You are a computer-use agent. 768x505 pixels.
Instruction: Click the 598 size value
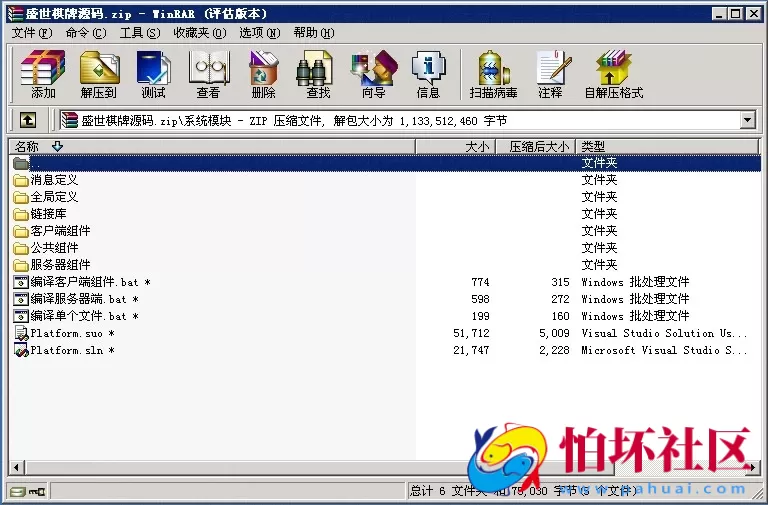[480, 299]
